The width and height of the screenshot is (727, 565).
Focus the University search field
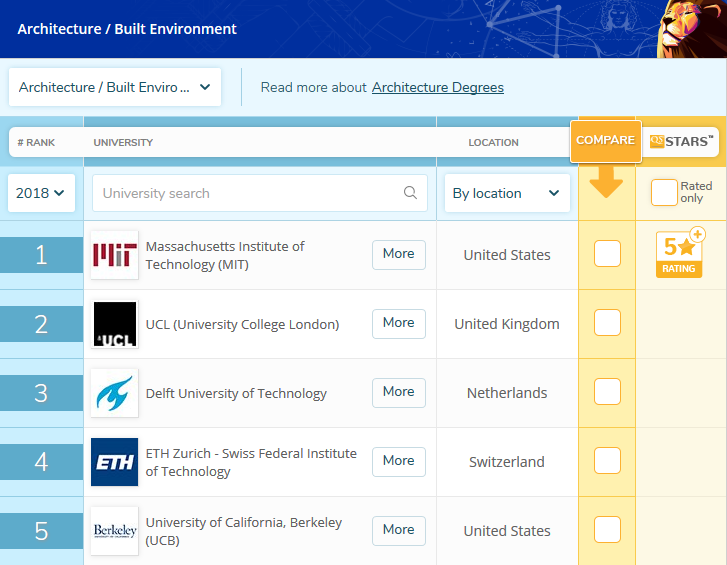click(x=260, y=193)
